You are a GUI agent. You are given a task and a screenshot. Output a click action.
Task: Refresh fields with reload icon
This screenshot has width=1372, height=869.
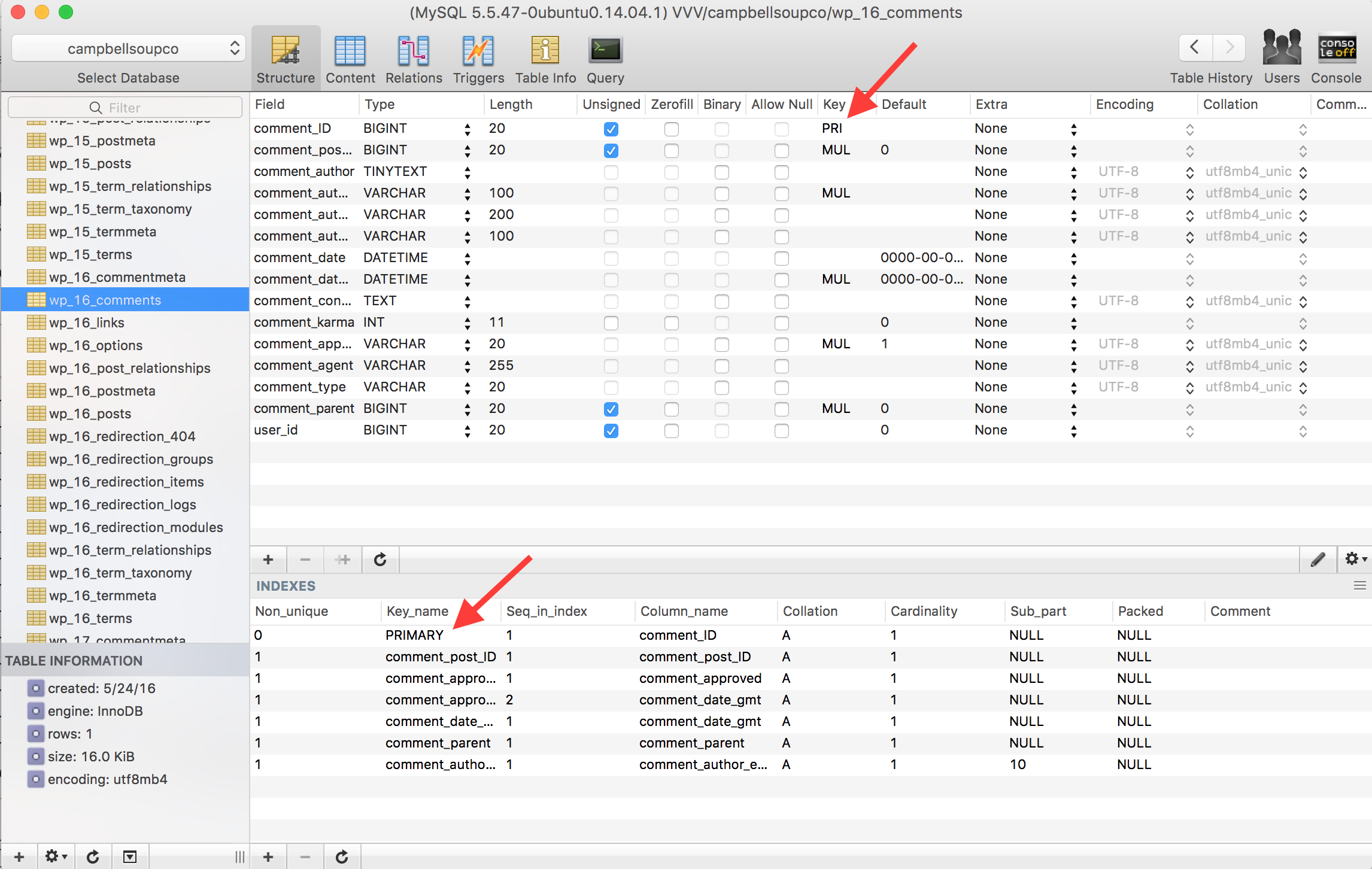[x=380, y=559]
